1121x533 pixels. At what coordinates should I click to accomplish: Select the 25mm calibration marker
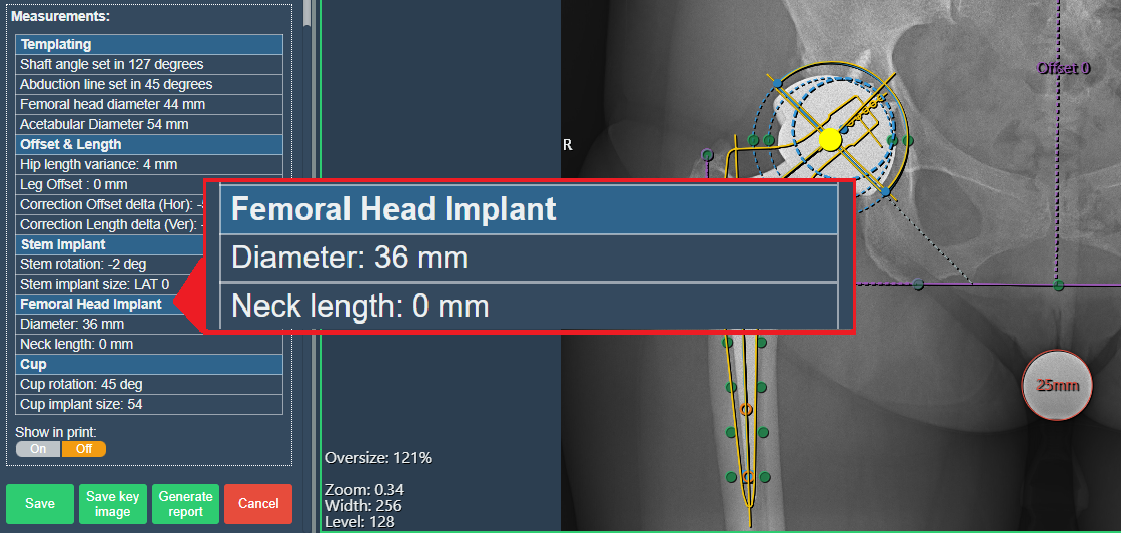coord(1057,385)
